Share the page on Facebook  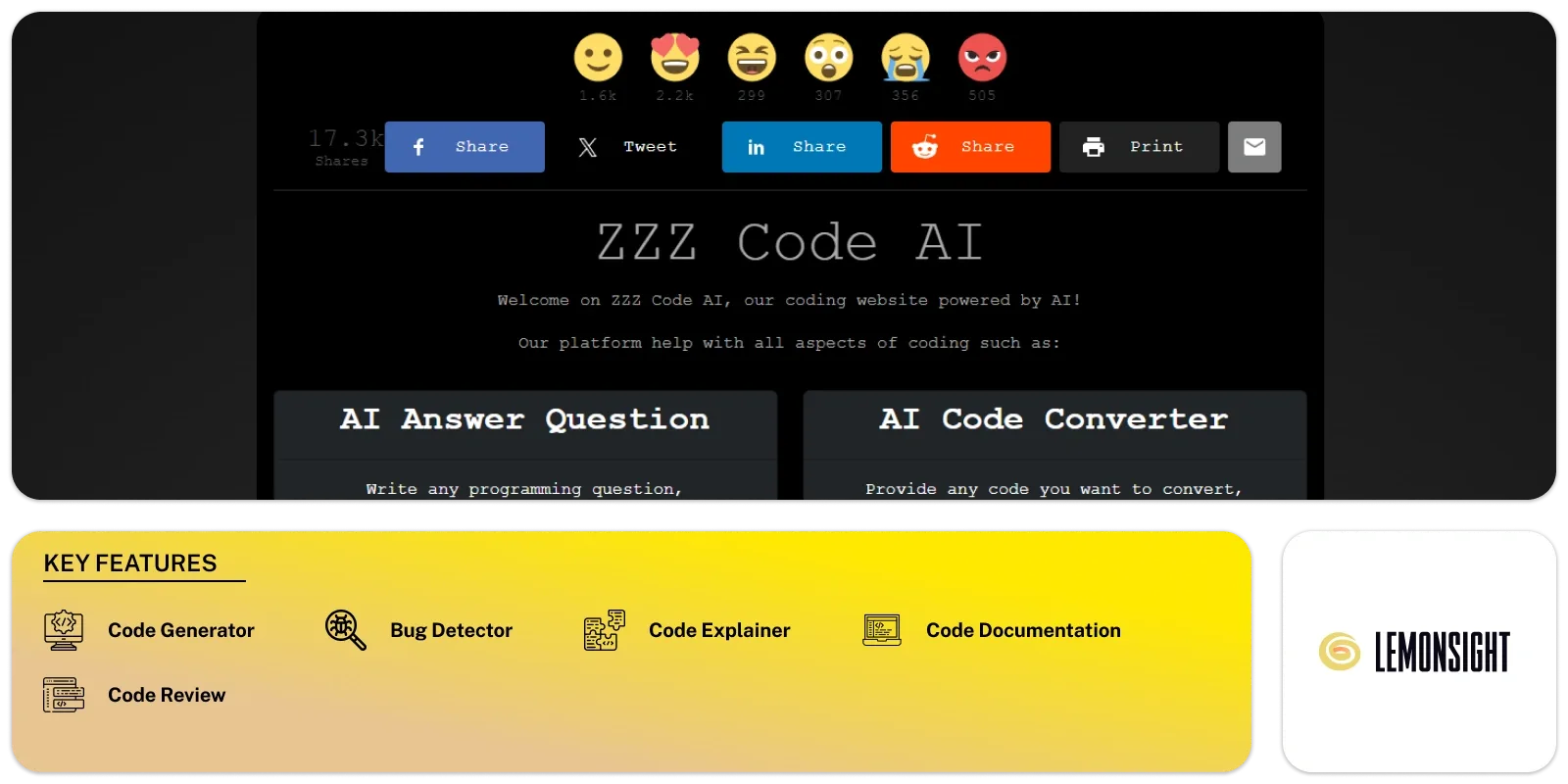465,147
